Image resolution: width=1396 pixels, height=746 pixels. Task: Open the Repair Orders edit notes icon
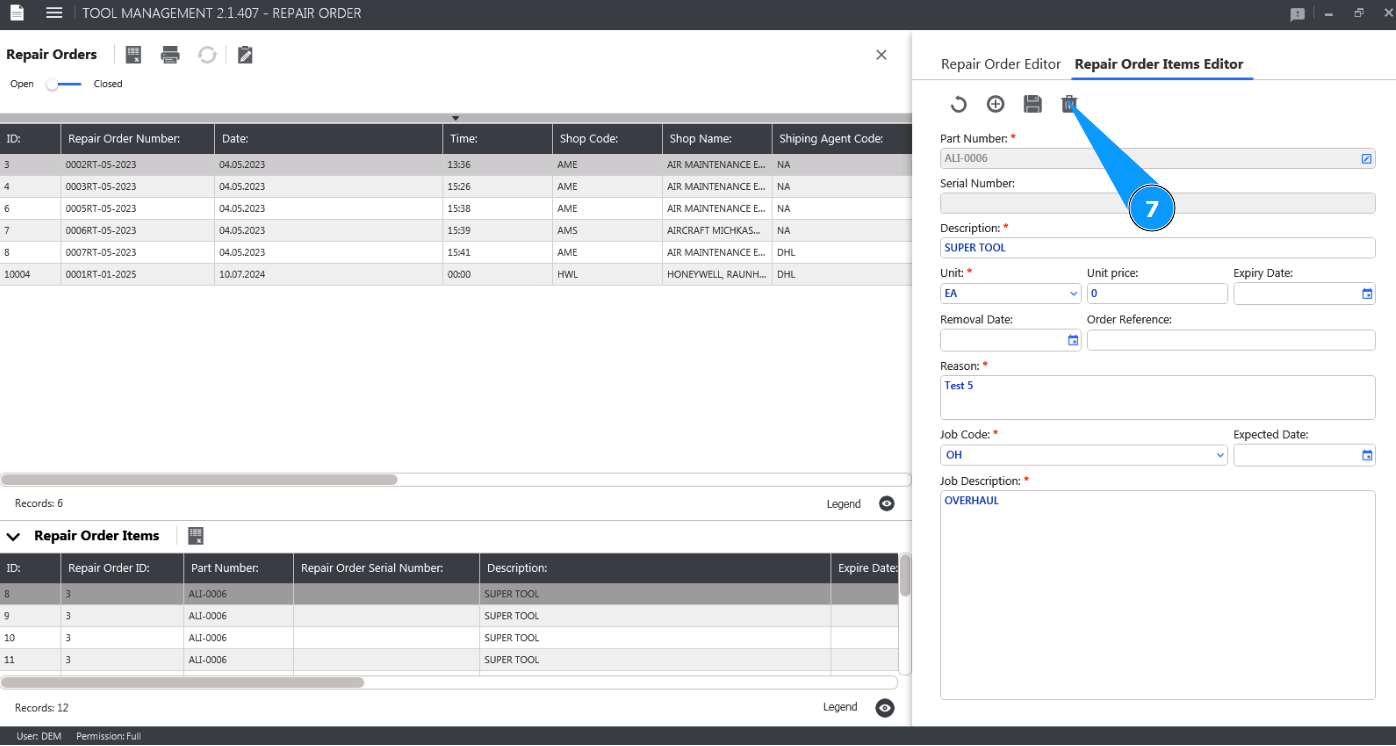click(245, 55)
